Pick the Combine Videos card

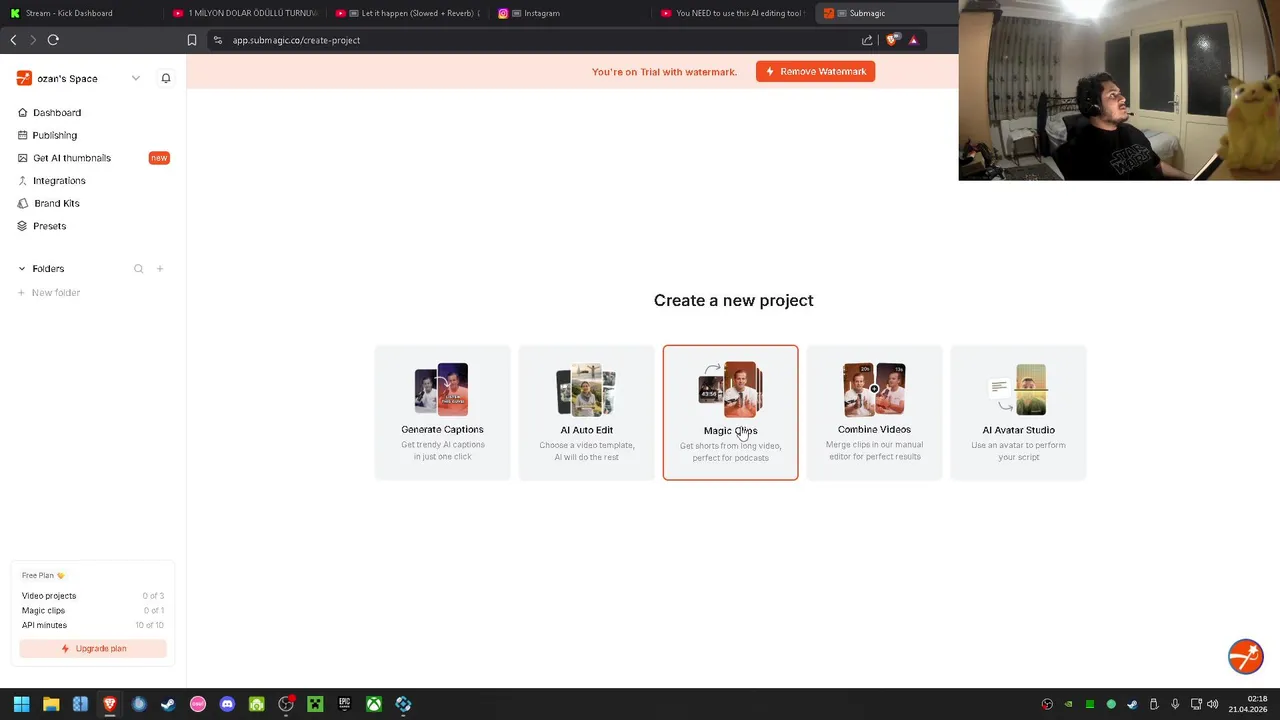[874, 412]
